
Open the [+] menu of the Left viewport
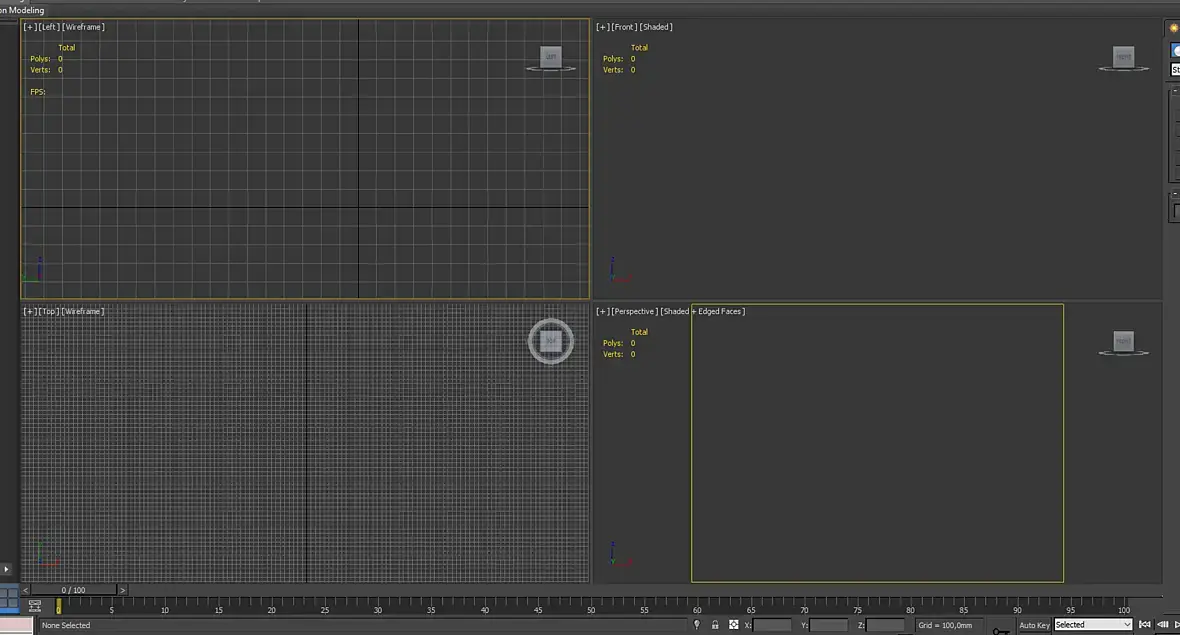(x=30, y=27)
